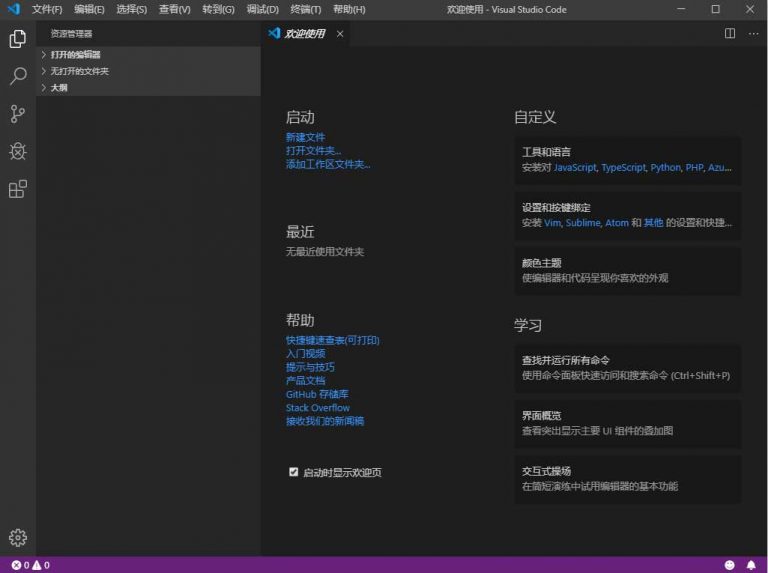Expand the 无打开的文件夹 section
The width and height of the screenshot is (768, 573).
click(x=79, y=71)
